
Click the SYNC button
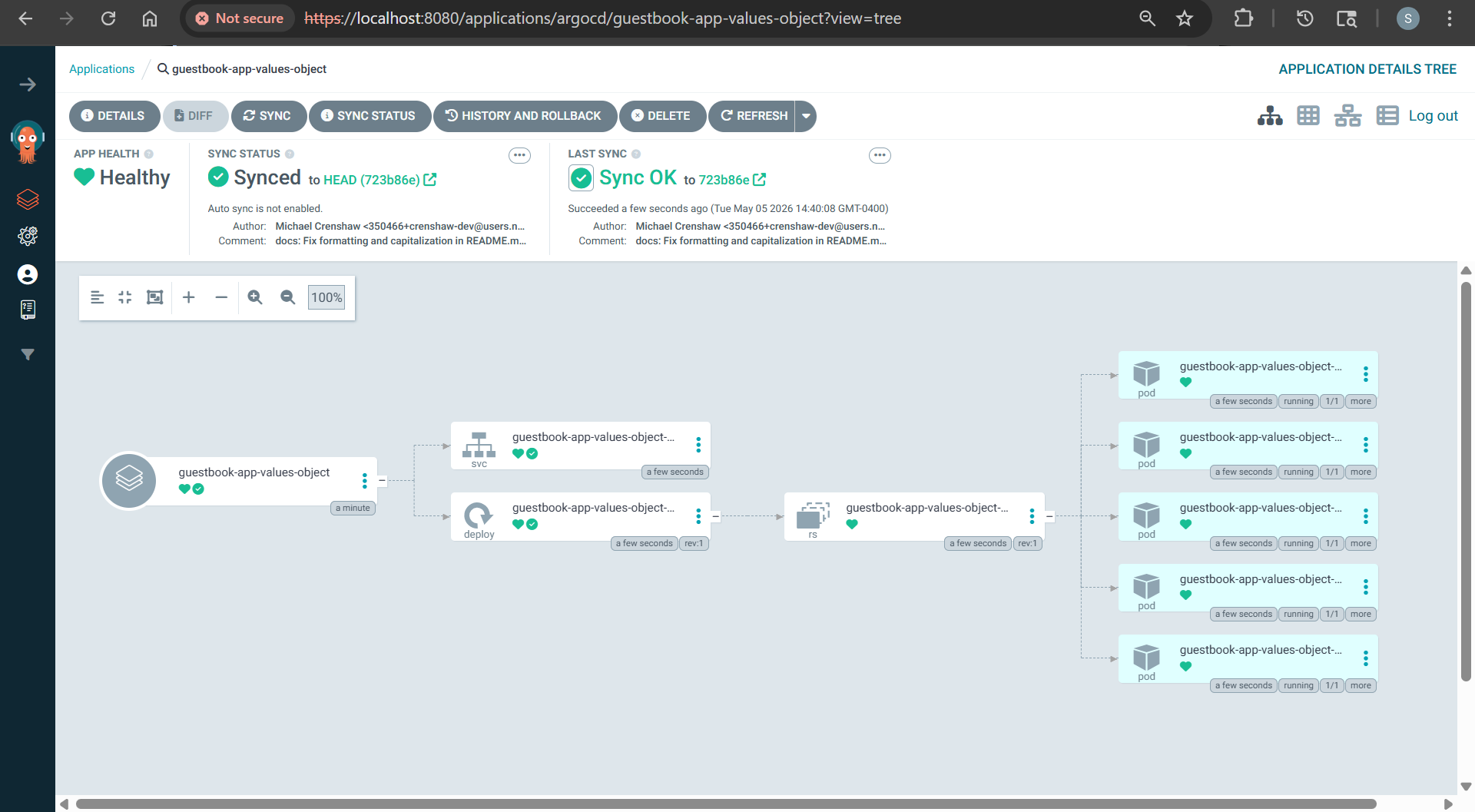tap(268, 116)
